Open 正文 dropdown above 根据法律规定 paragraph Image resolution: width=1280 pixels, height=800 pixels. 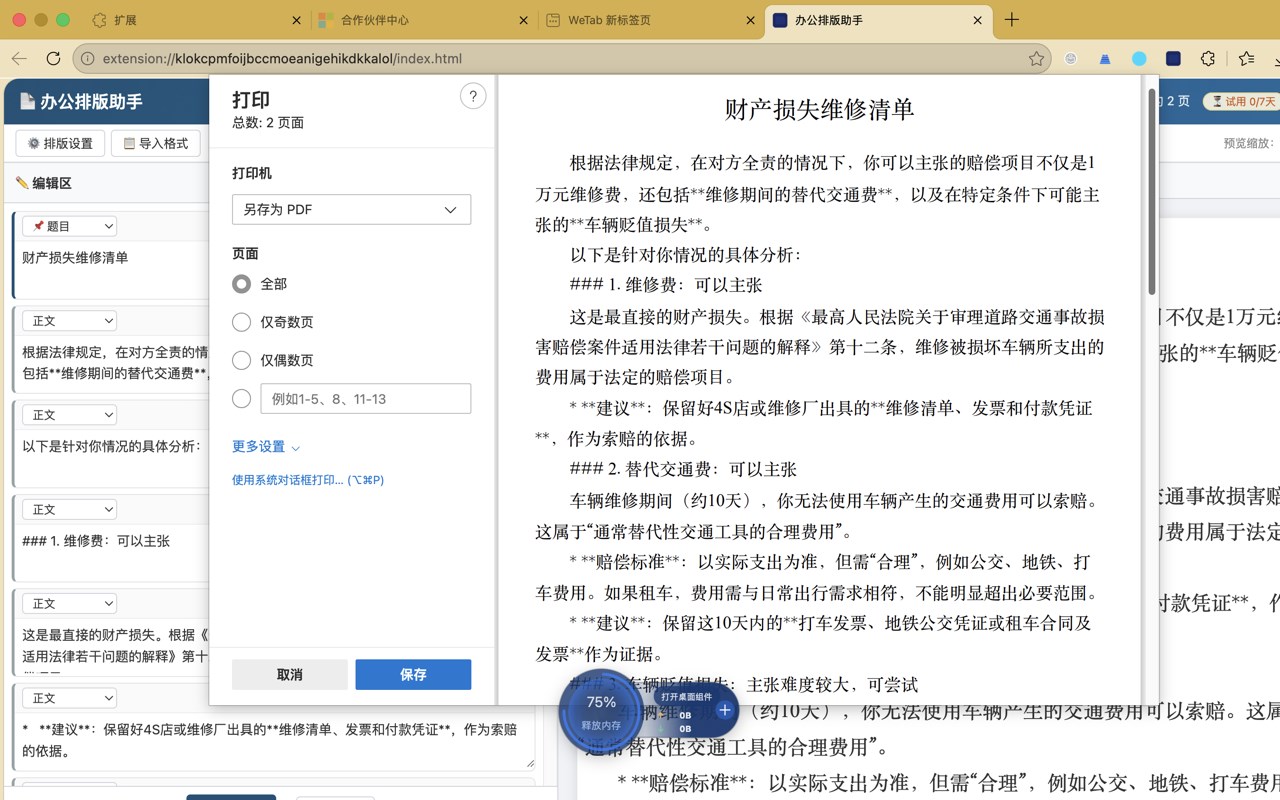click(69, 321)
